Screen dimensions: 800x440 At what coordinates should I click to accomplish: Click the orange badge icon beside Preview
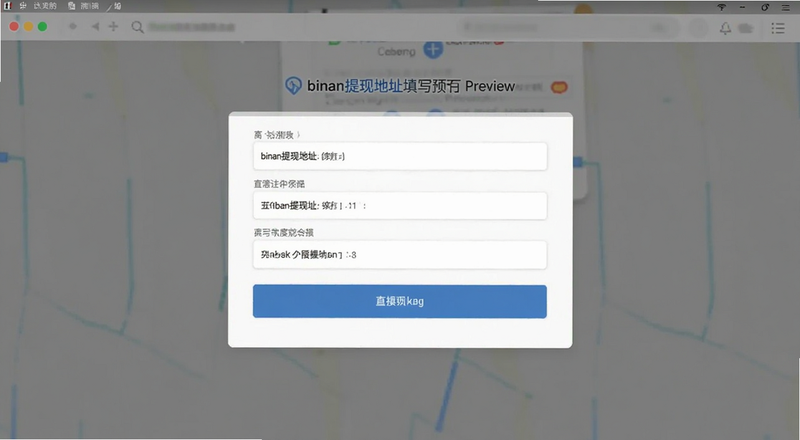559,87
